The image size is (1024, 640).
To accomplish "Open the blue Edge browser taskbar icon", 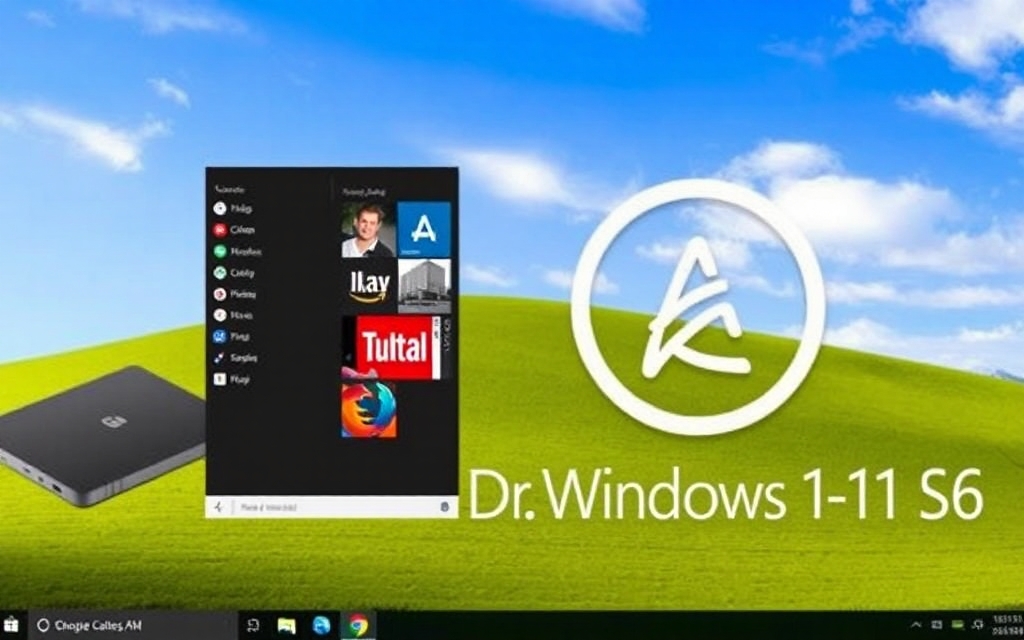I will pos(321,626).
